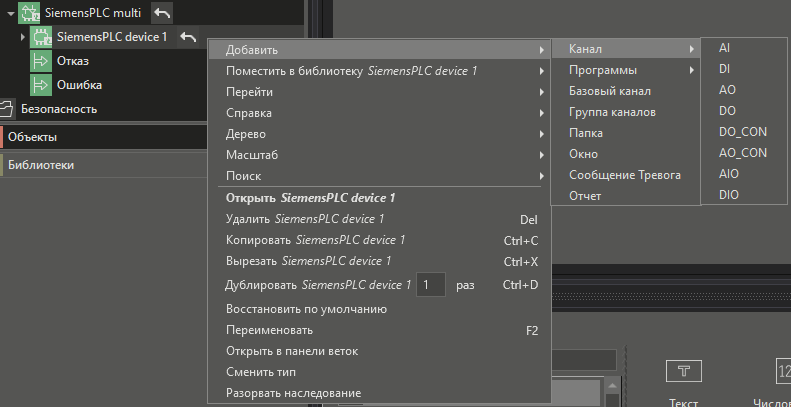
Task: Click the scrollbar up arrow below menu
Action: pos(612,387)
